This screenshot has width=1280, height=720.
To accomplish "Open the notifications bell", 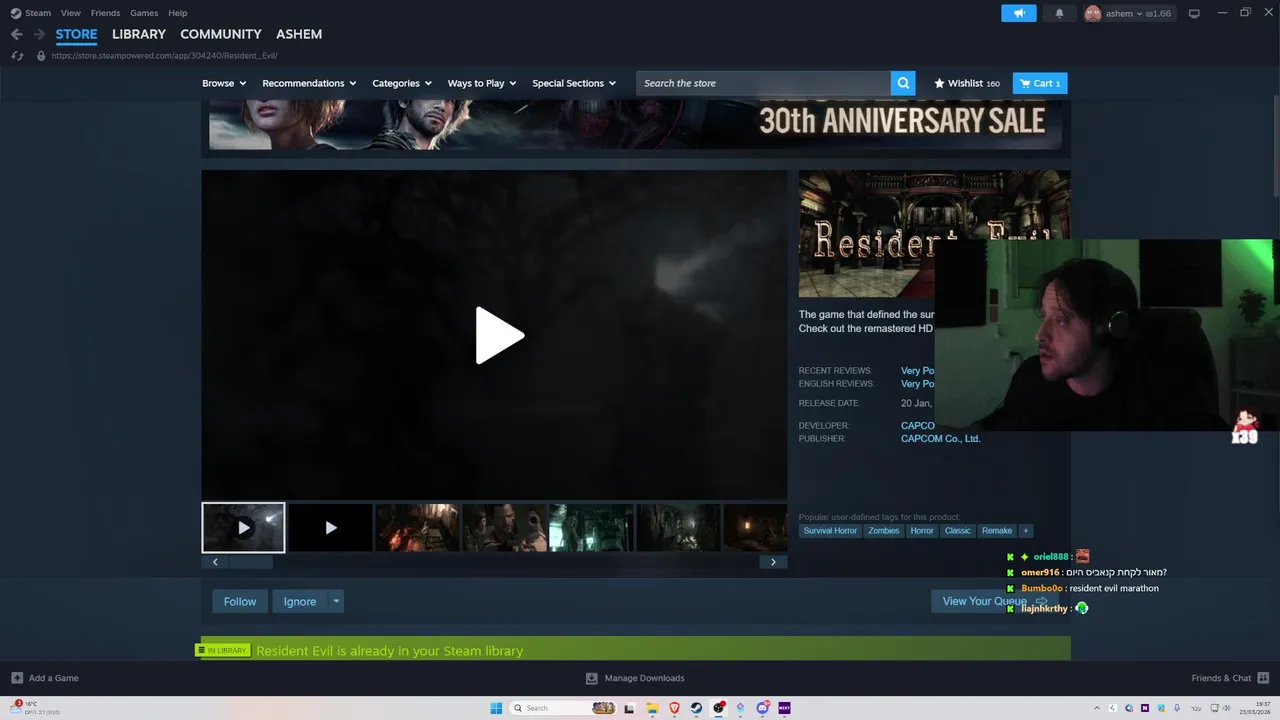I will click(x=1060, y=13).
